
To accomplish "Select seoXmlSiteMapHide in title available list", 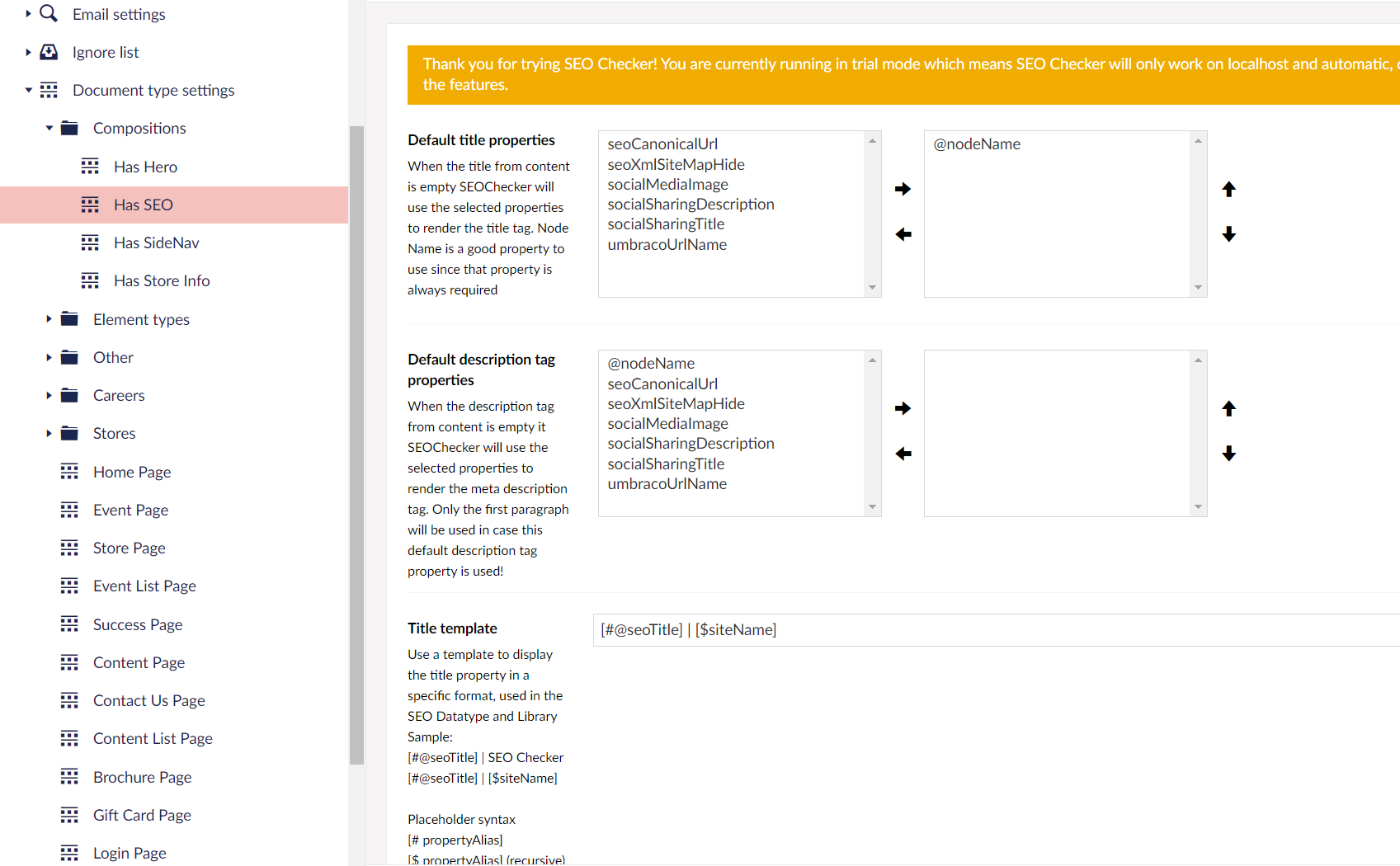I will [x=676, y=164].
